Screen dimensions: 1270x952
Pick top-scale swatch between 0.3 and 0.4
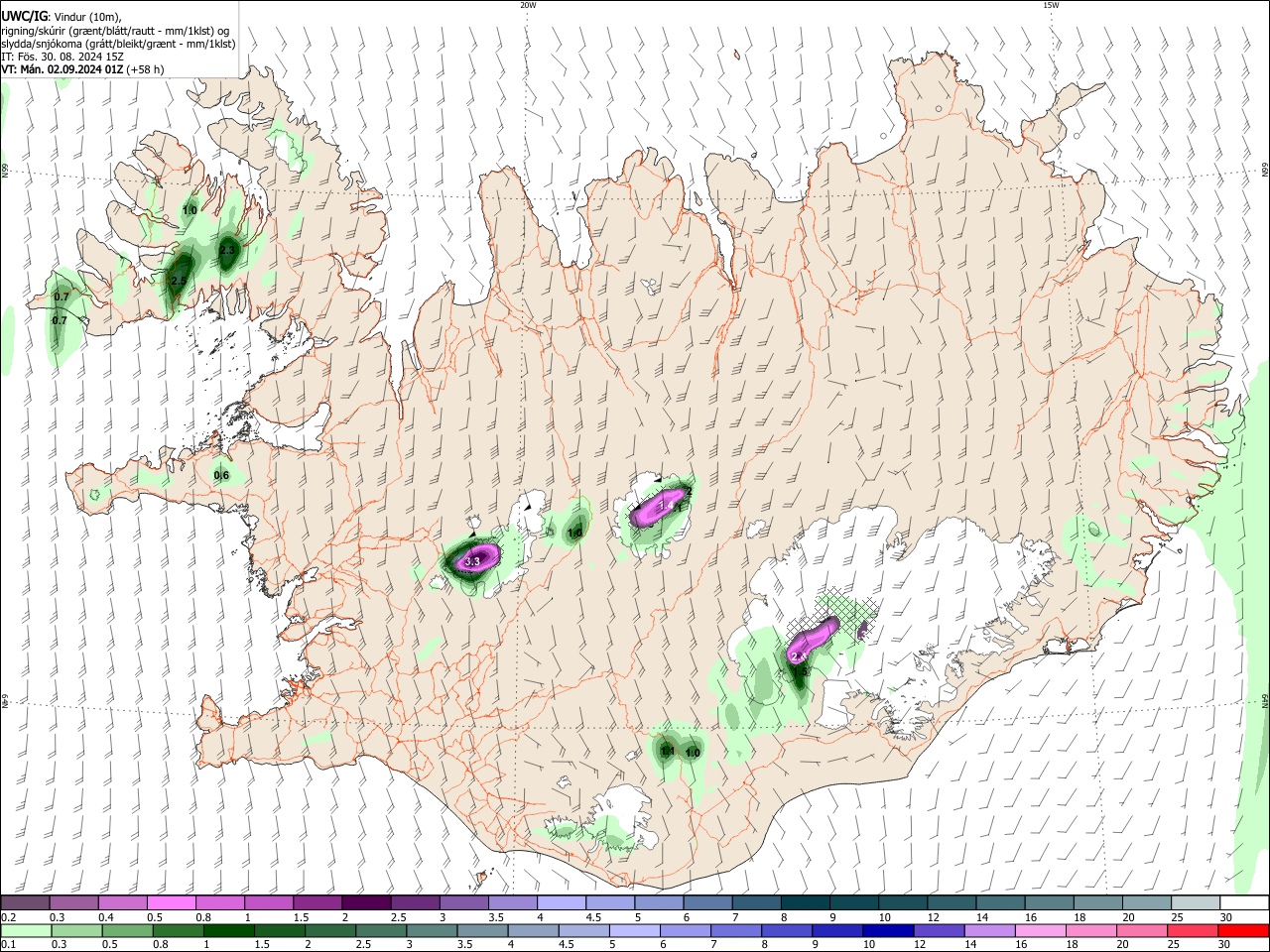coord(73,903)
